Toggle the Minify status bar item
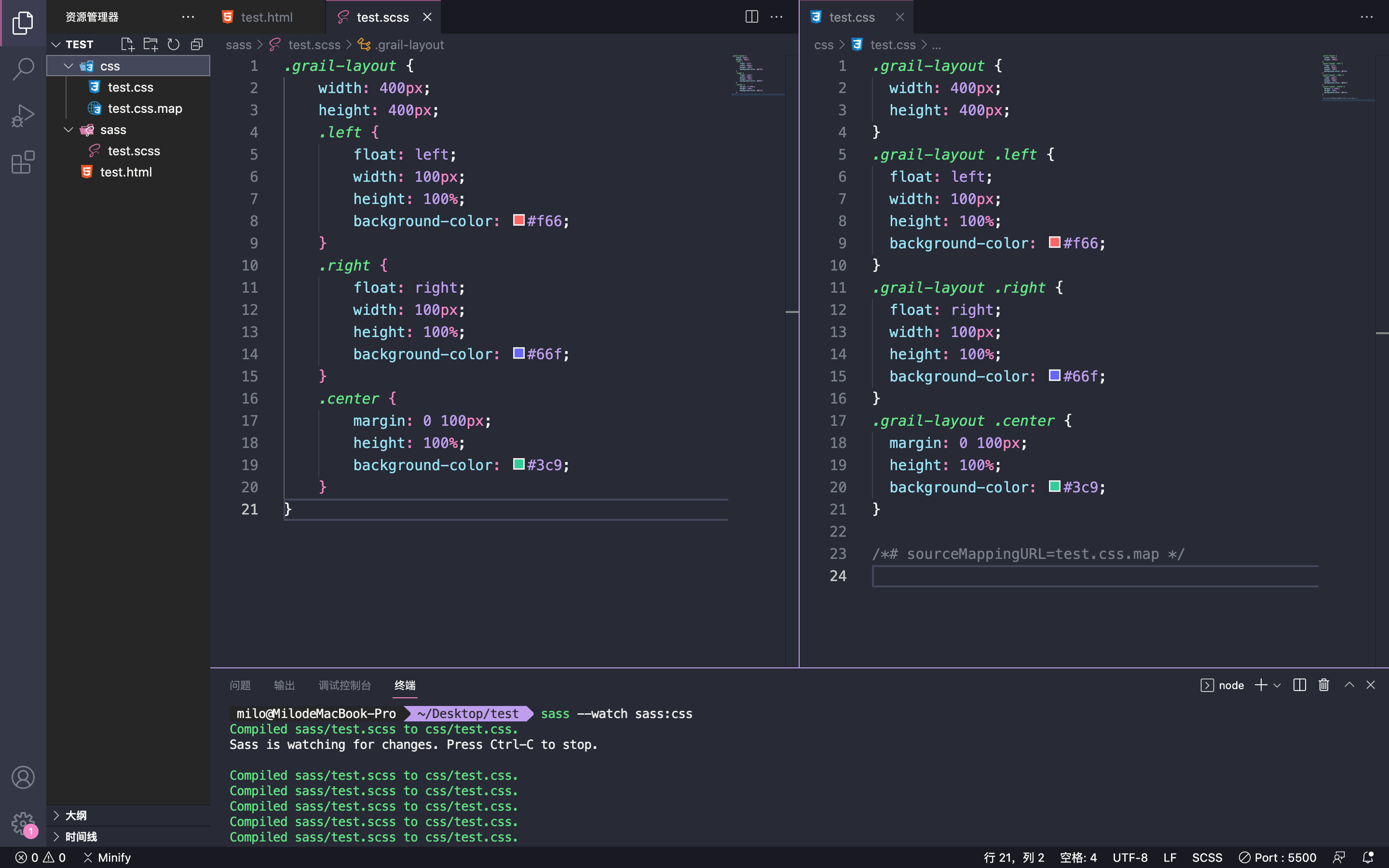1389x868 pixels. coord(108,857)
